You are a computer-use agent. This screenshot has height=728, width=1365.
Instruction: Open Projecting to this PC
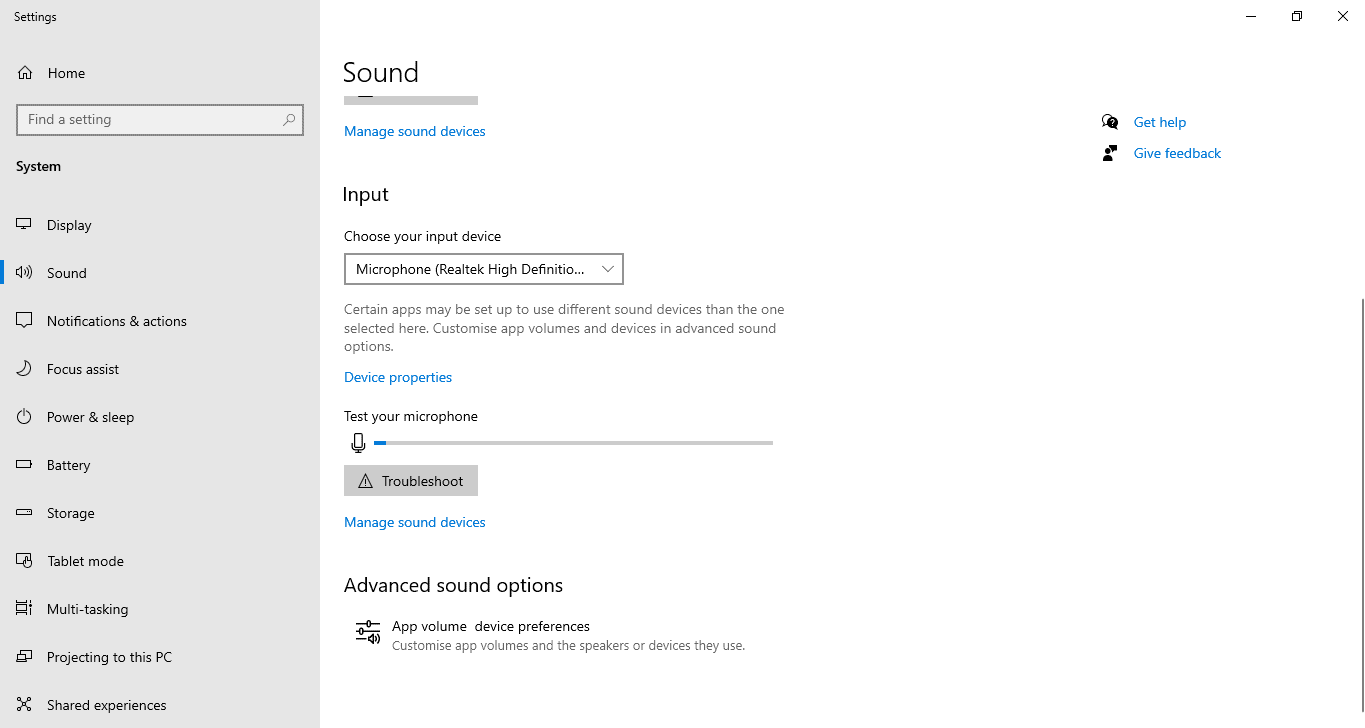109,657
